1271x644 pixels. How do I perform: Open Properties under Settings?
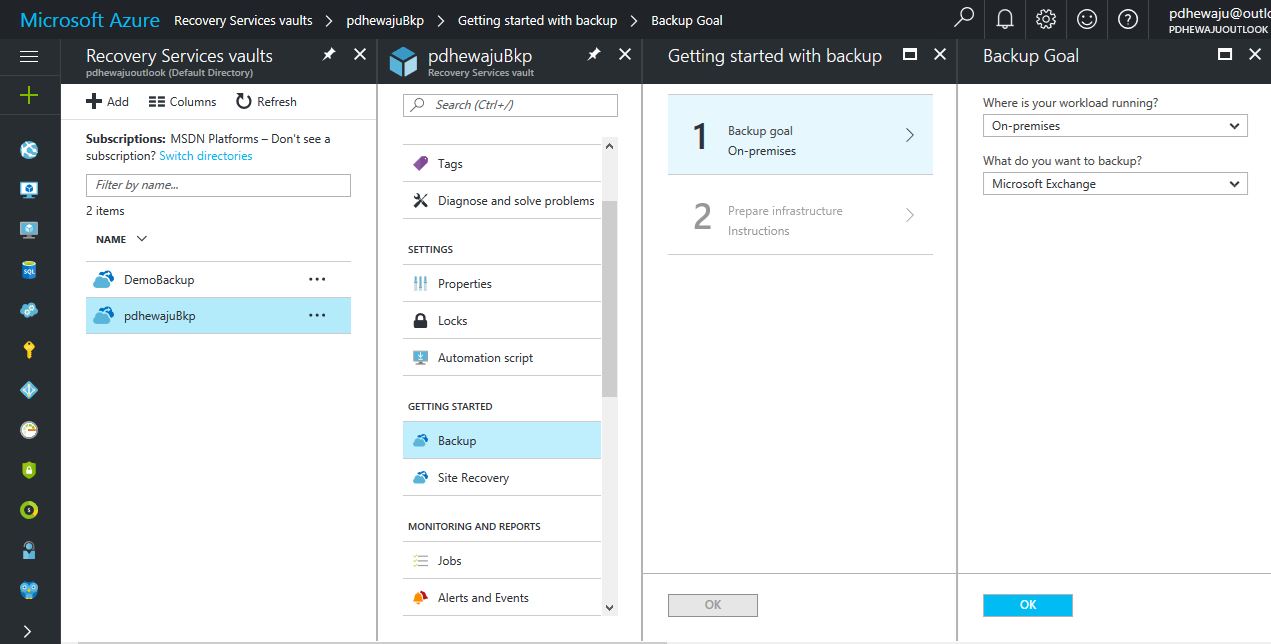502,284
